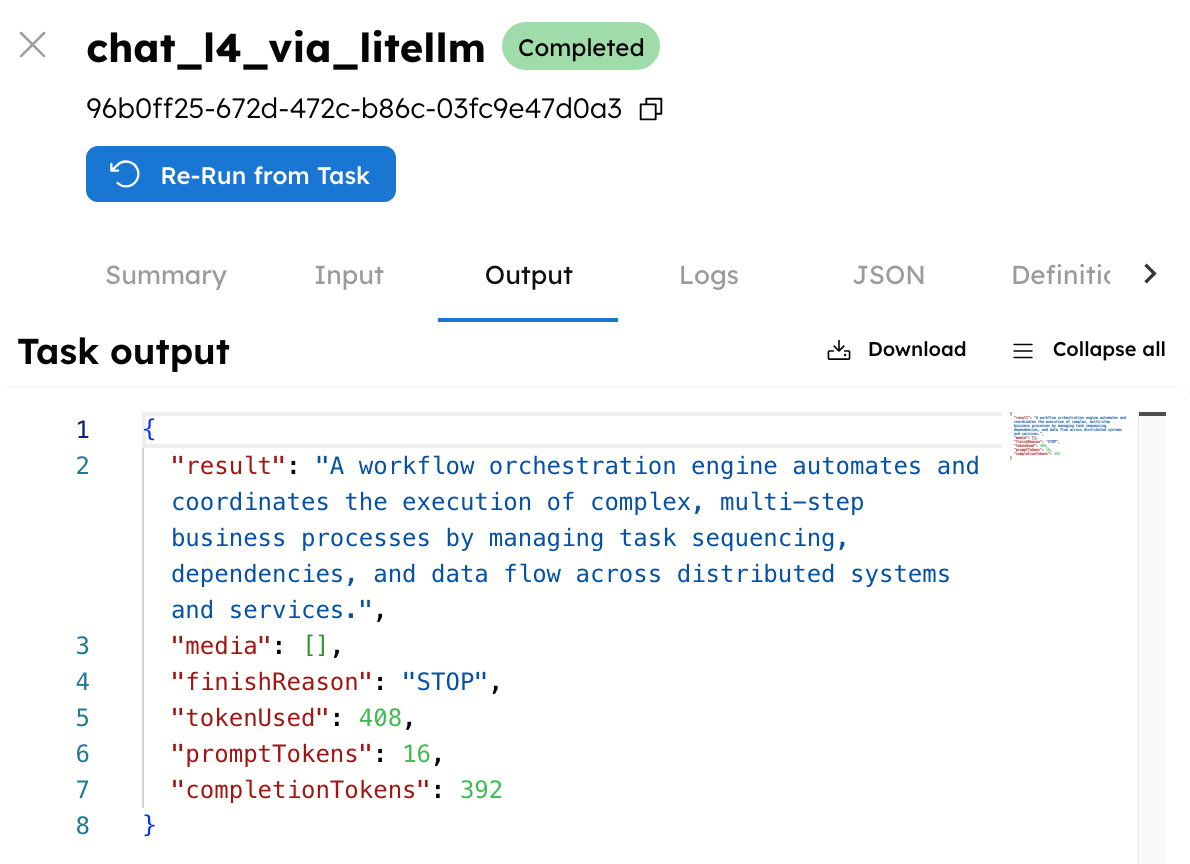Switch to the JSON tab
This screenshot has height=864, width=1190.
[889, 275]
